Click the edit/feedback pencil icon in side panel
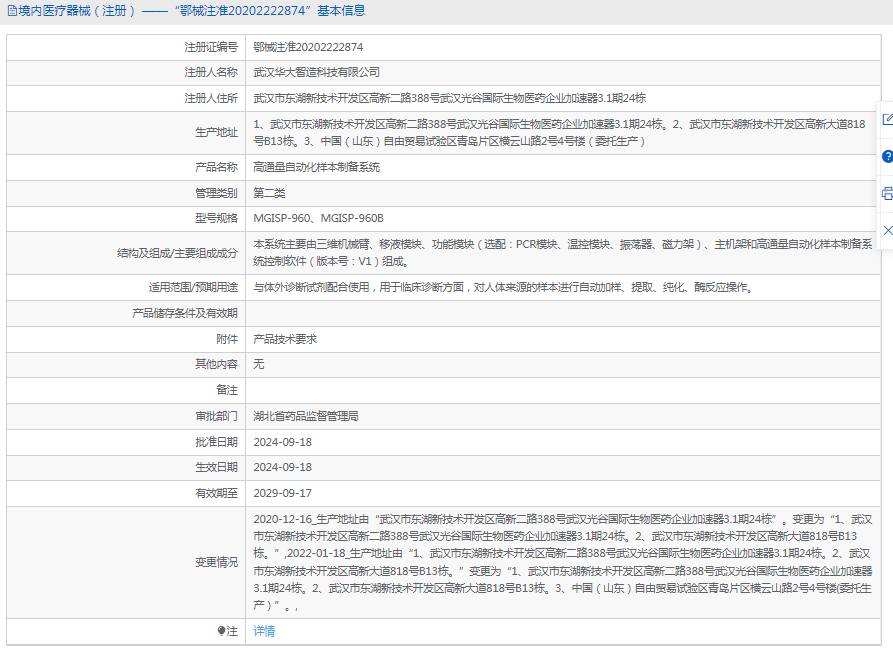Screen dimensions: 893x648 tap(887, 119)
